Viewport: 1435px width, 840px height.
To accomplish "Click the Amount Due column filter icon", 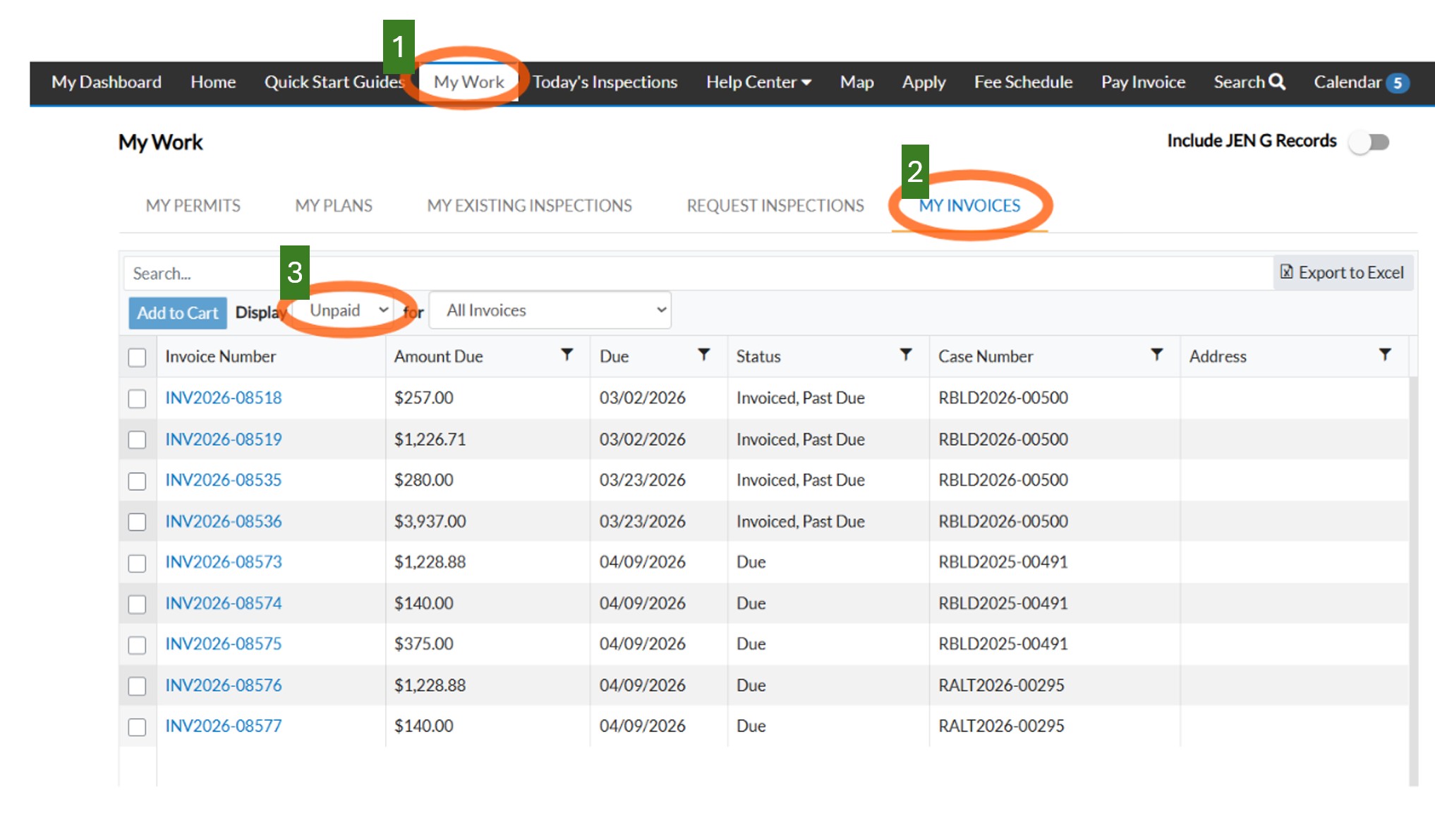I will (567, 355).
